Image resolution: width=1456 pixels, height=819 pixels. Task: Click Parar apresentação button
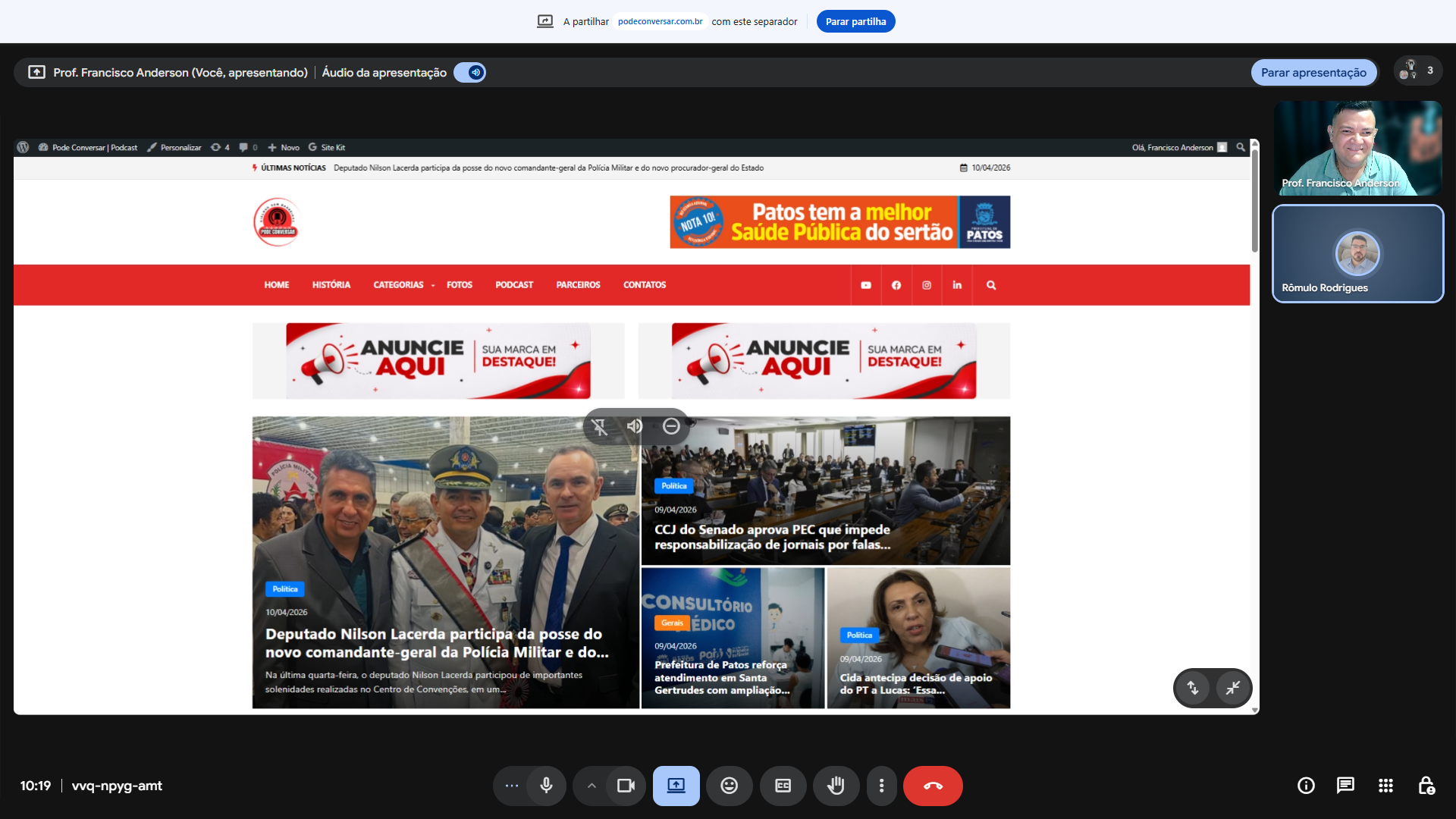1313,73
